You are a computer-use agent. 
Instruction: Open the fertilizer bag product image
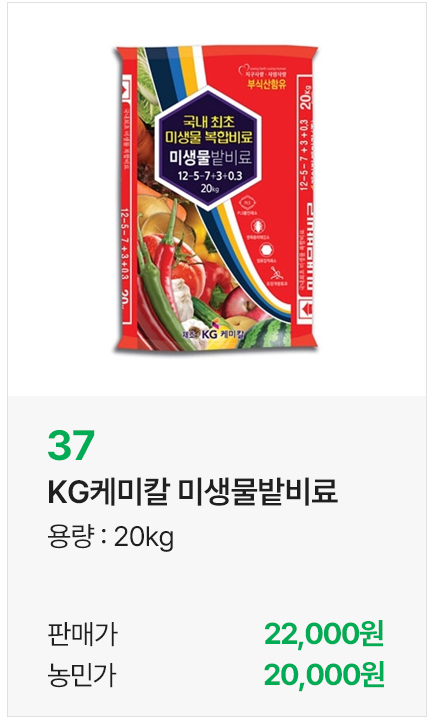[x=216, y=198]
